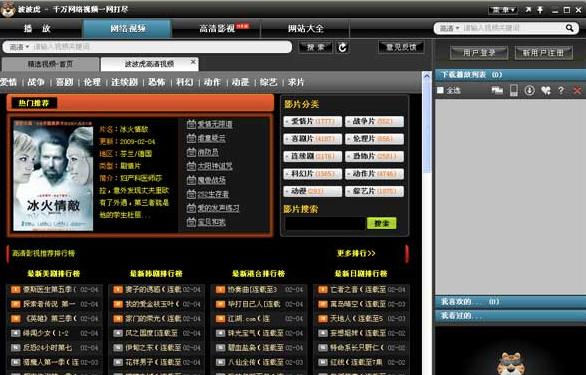Click the TV icon beside 魔兽战场
Screen dimensions: 586x375
(191, 180)
